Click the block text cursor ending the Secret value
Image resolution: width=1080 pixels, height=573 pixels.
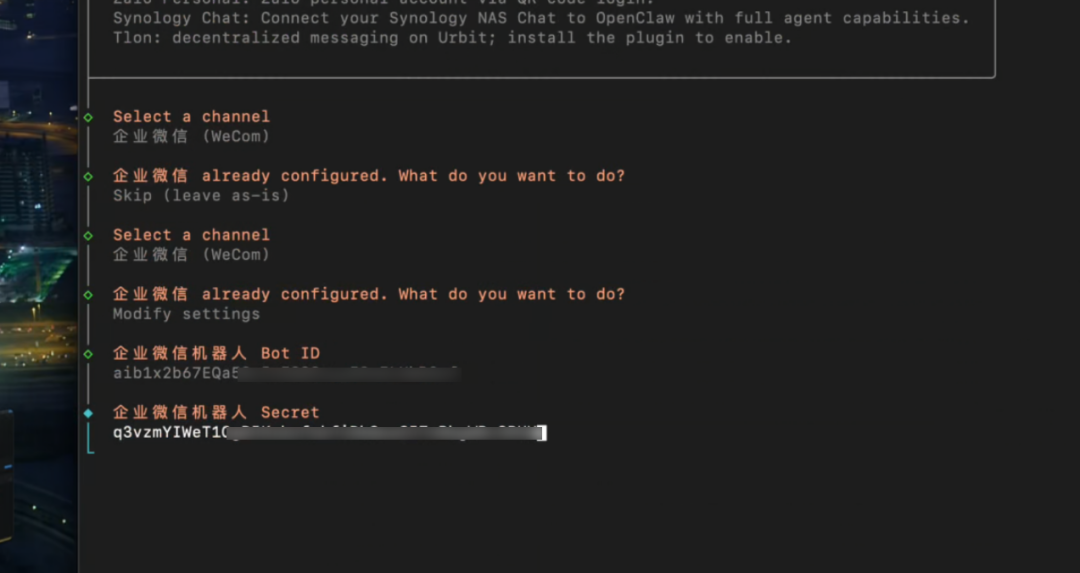click(x=541, y=432)
